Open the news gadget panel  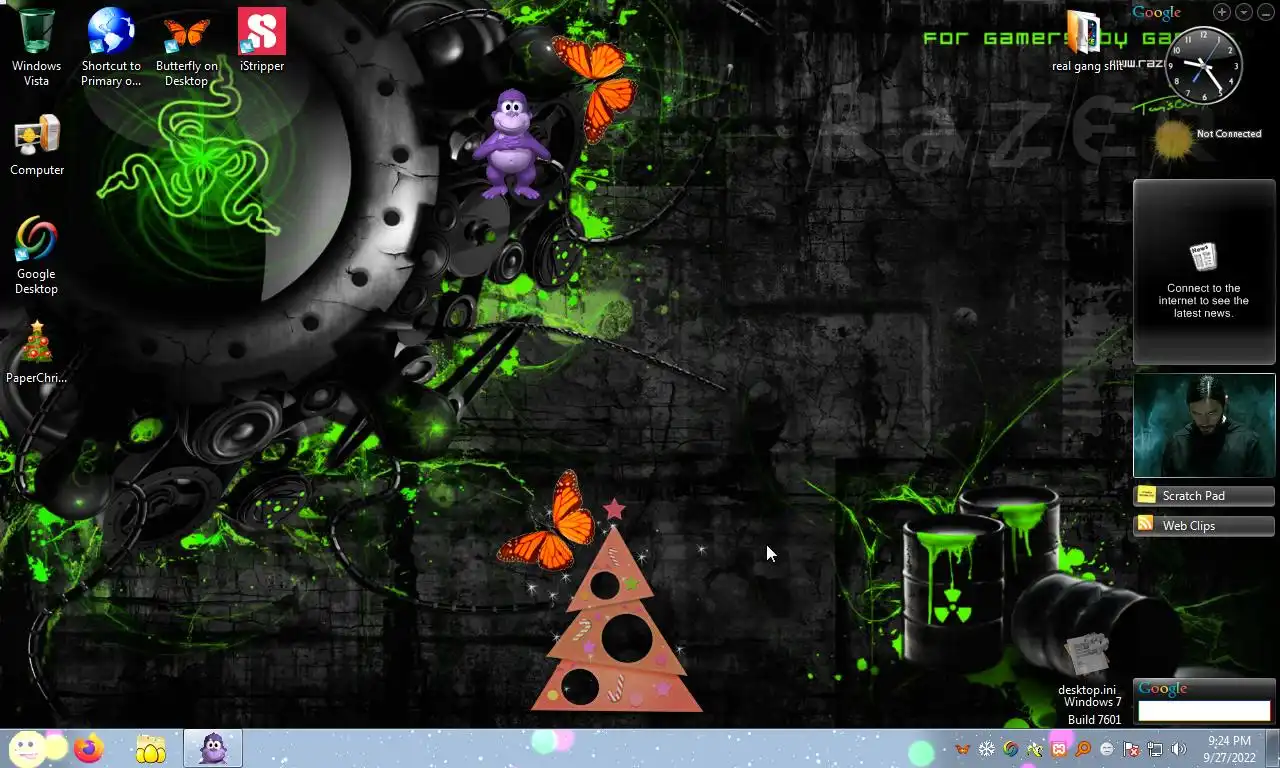point(1204,272)
